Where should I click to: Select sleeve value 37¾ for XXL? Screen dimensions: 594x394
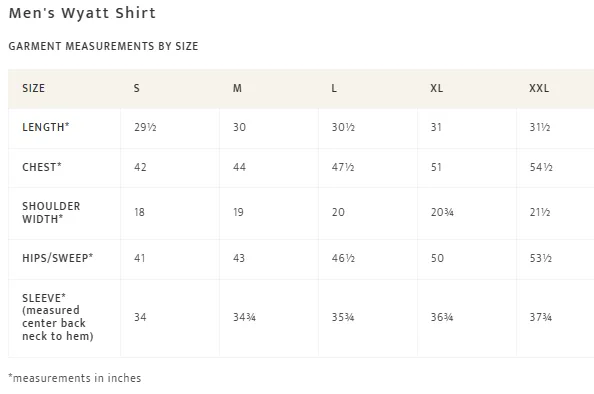pyautogui.click(x=541, y=317)
